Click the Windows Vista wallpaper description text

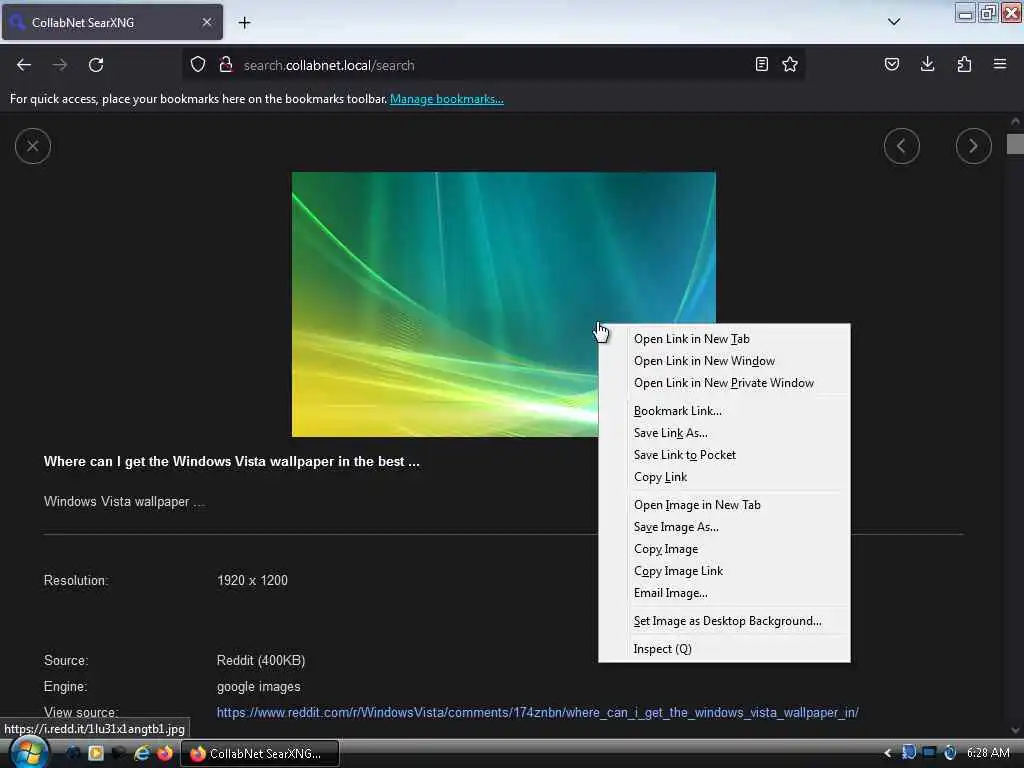click(x=124, y=502)
